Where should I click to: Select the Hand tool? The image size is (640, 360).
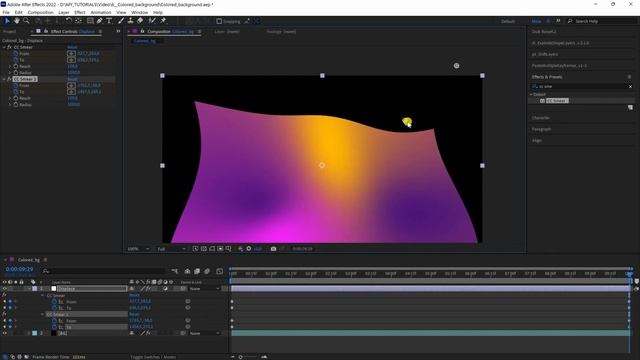click(17, 21)
